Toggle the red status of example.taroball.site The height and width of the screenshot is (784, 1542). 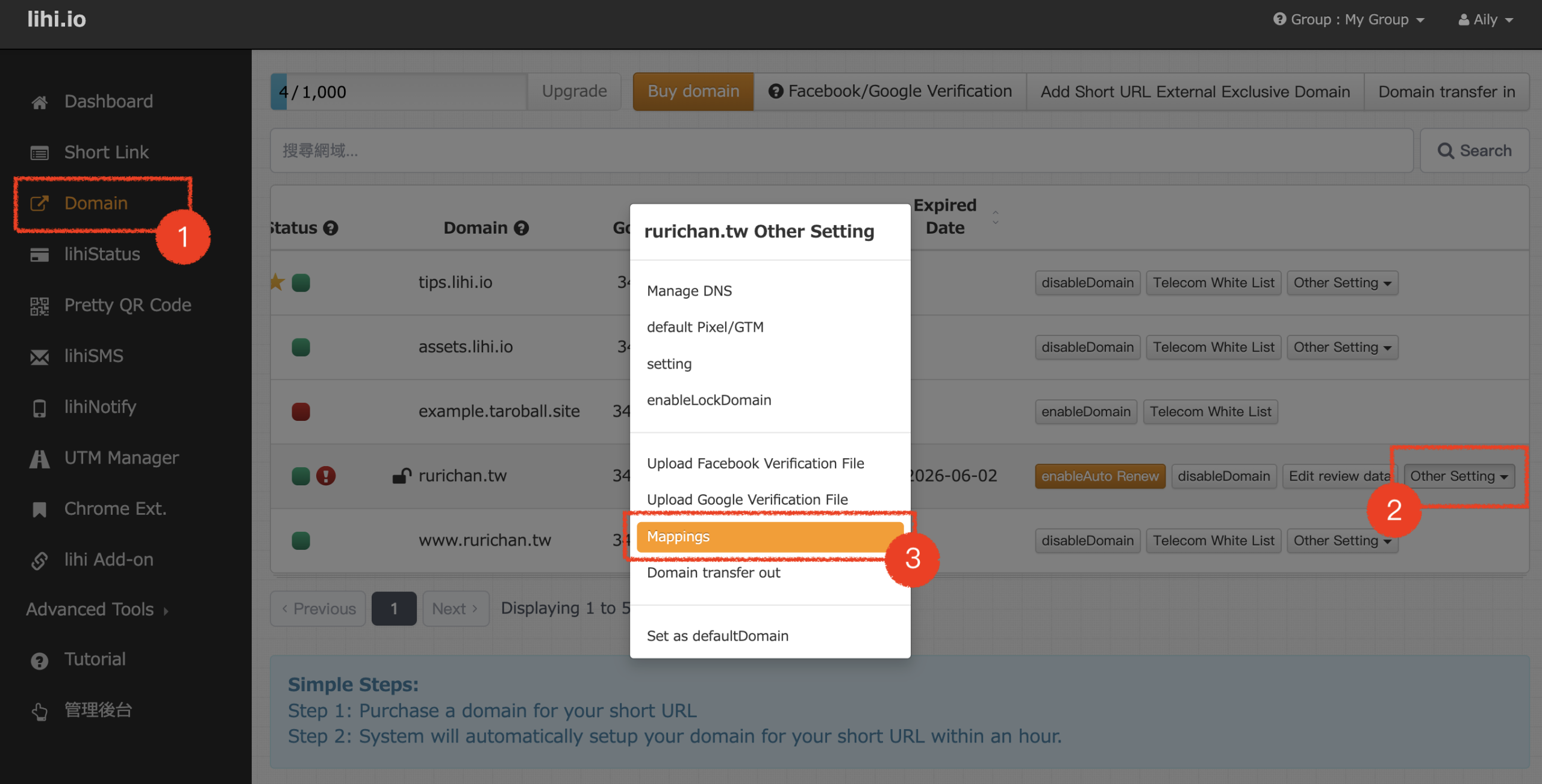[301, 412]
